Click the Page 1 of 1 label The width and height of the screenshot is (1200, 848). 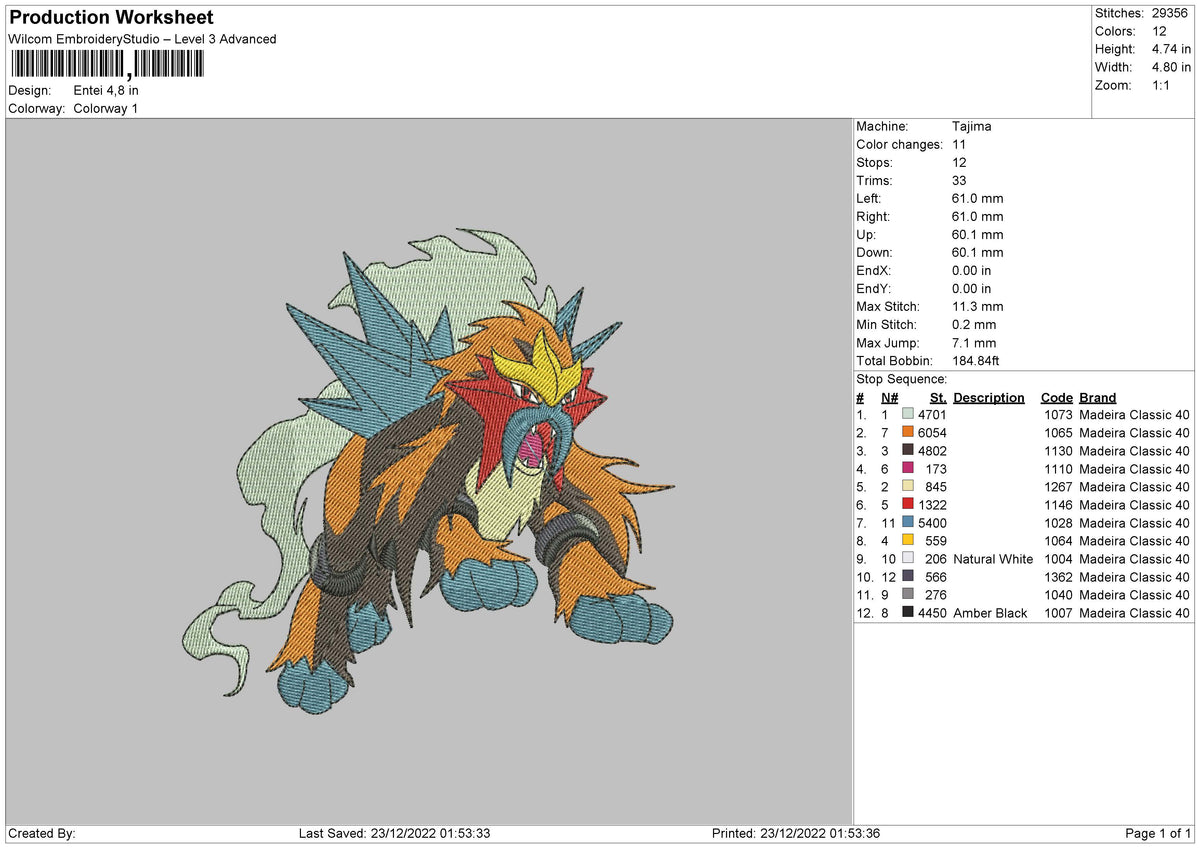click(x=1158, y=833)
